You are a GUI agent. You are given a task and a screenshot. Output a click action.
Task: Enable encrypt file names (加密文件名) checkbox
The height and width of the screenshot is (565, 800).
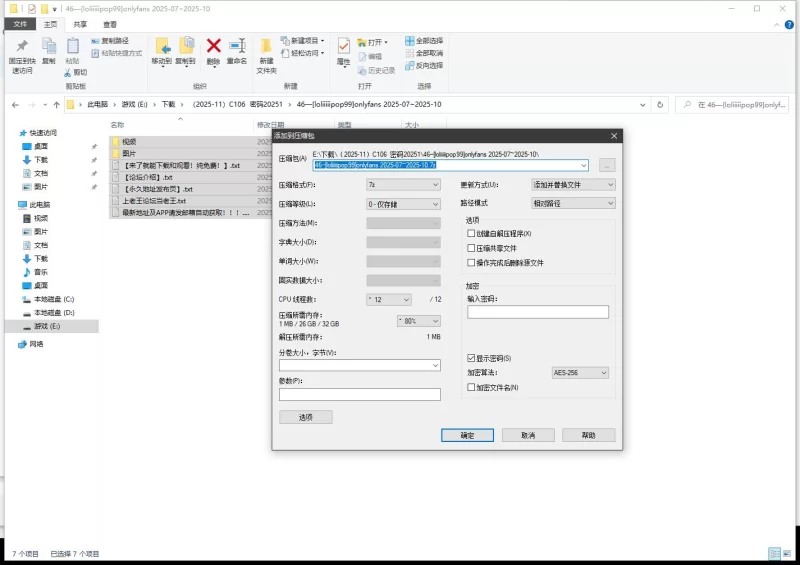[x=471, y=387]
